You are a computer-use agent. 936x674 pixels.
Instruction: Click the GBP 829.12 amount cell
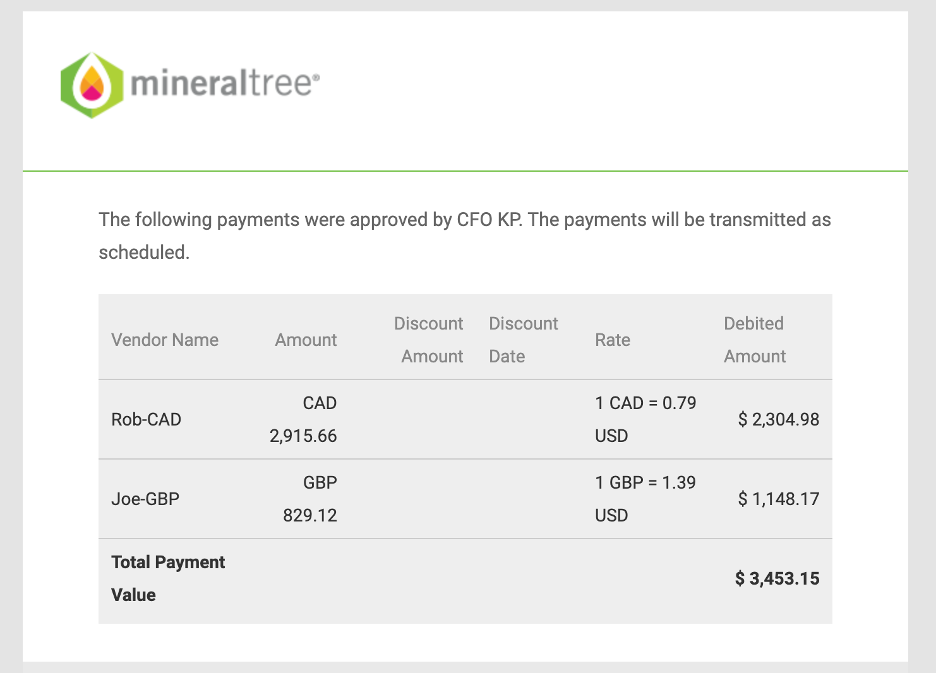(310, 498)
